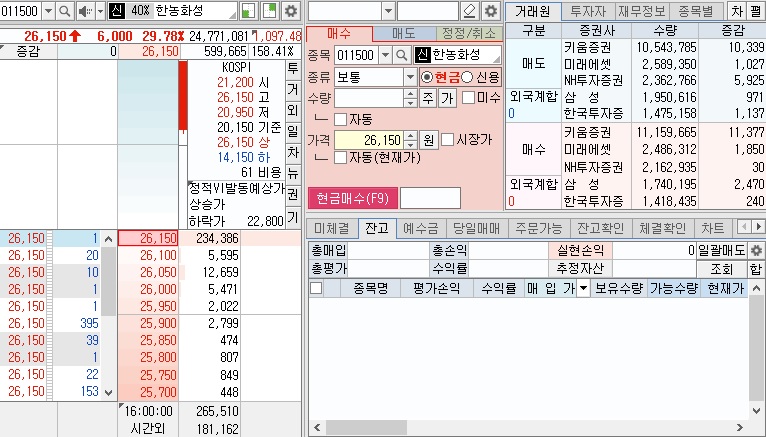Click the 신 credit badge beside 40%
The height and width of the screenshot is (437, 766).
coord(116,11)
